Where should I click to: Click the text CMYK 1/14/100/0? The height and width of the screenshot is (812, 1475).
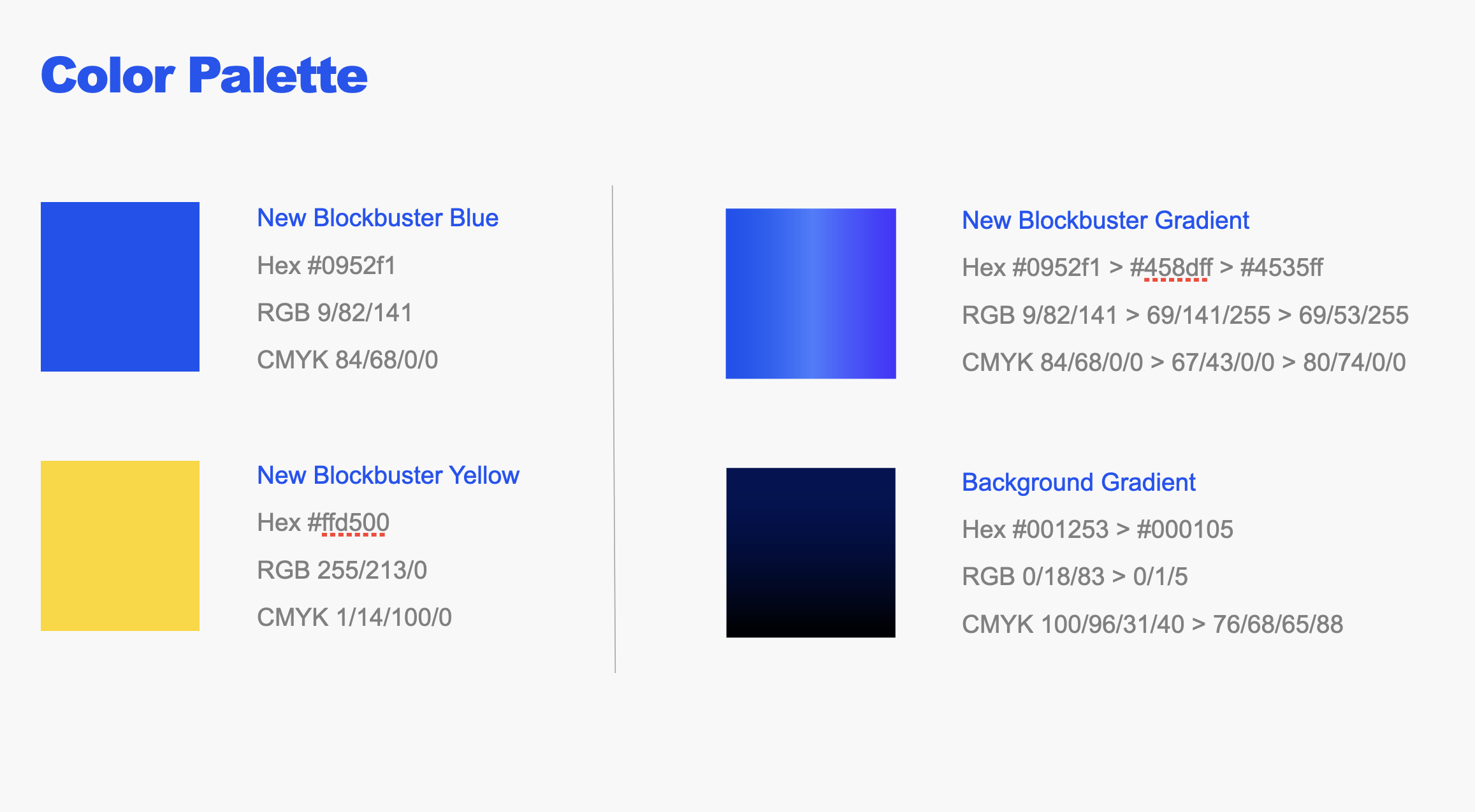354,618
